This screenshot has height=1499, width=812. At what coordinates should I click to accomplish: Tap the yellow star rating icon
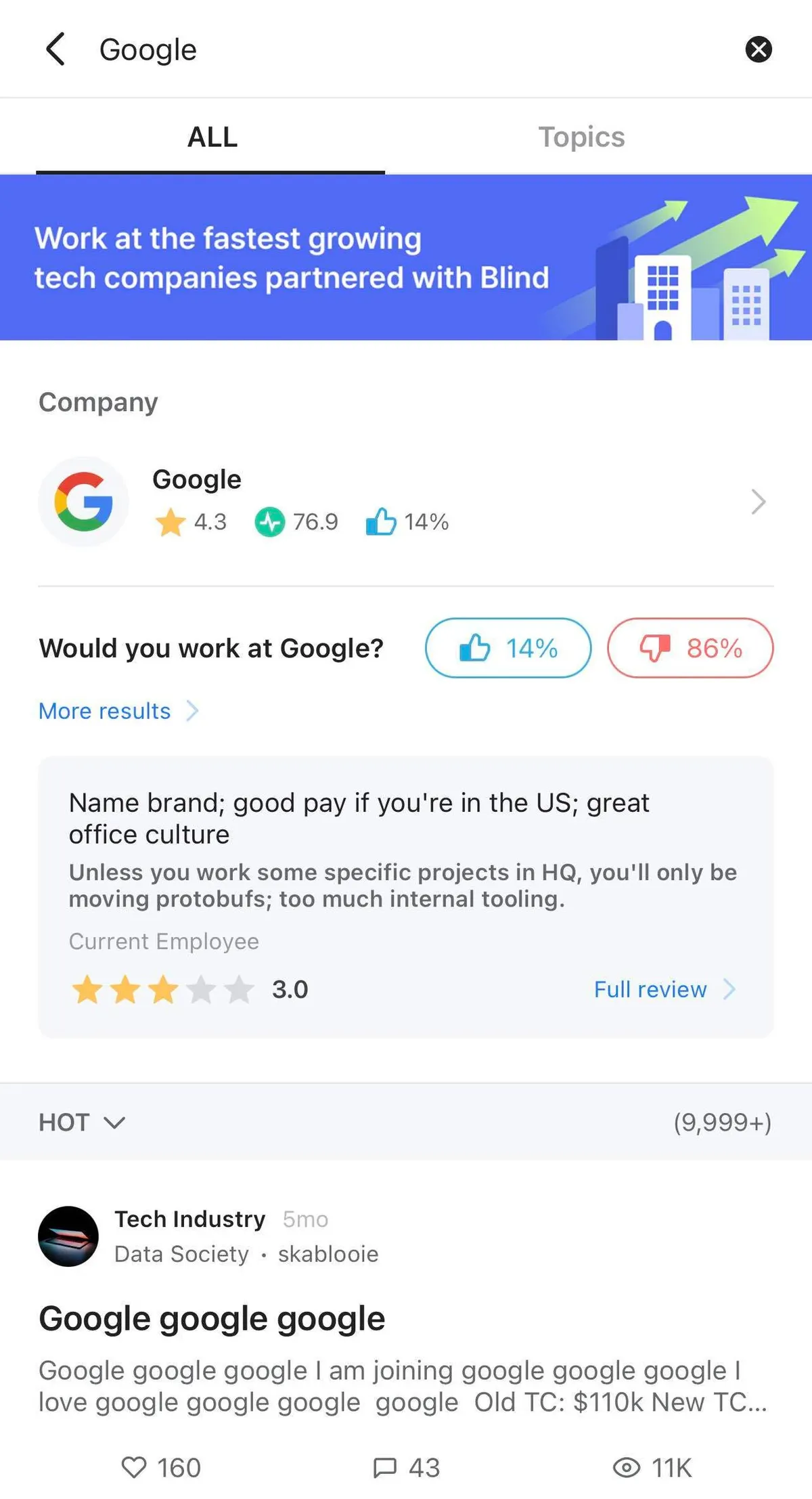(171, 523)
